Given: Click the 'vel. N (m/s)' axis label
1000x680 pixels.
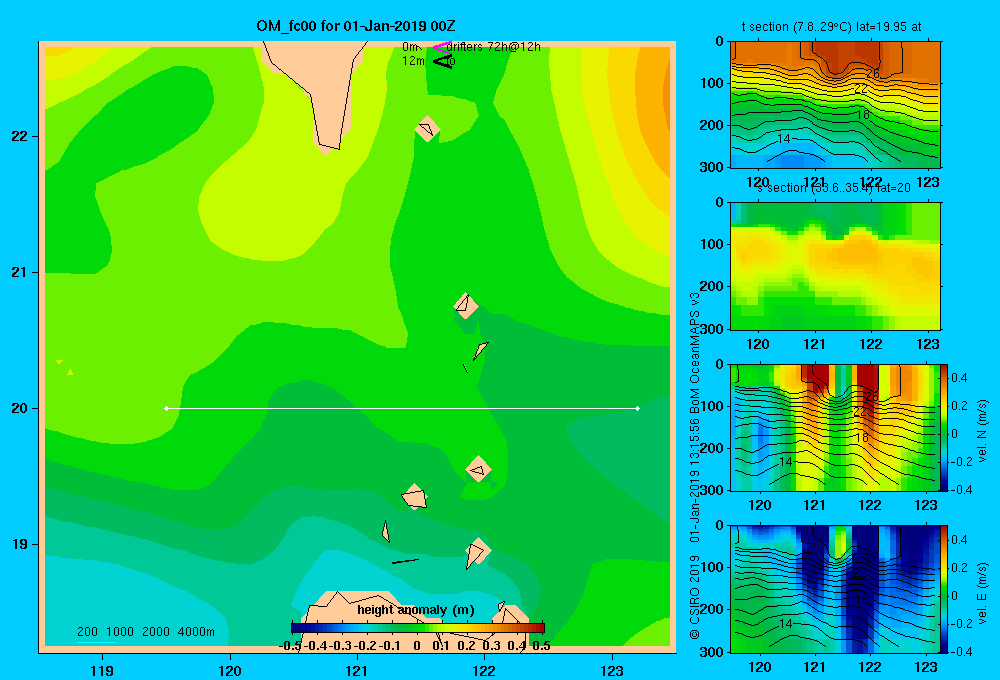Looking at the screenshot, I should tap(982, 431).
